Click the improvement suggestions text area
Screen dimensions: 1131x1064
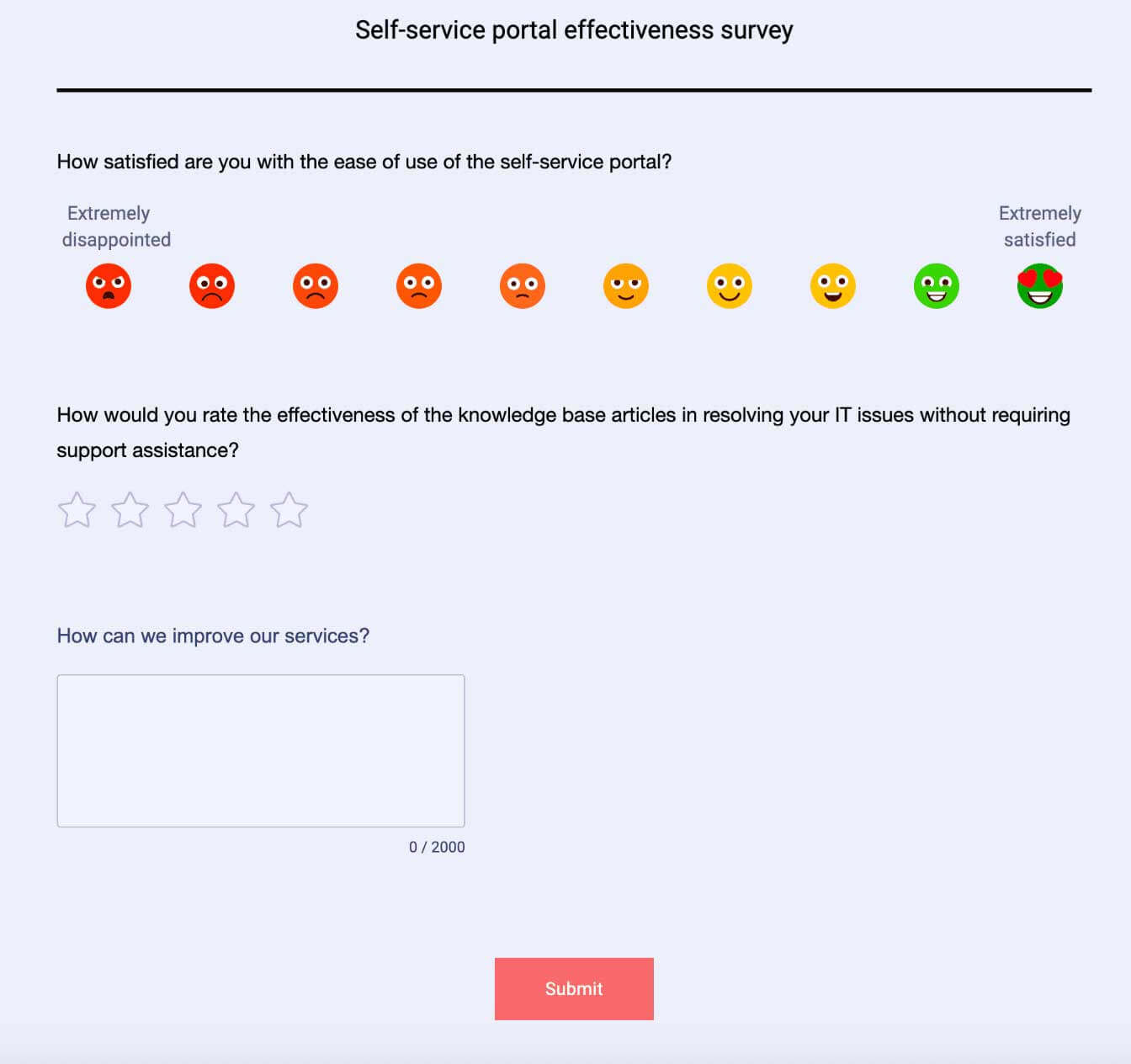261,749
